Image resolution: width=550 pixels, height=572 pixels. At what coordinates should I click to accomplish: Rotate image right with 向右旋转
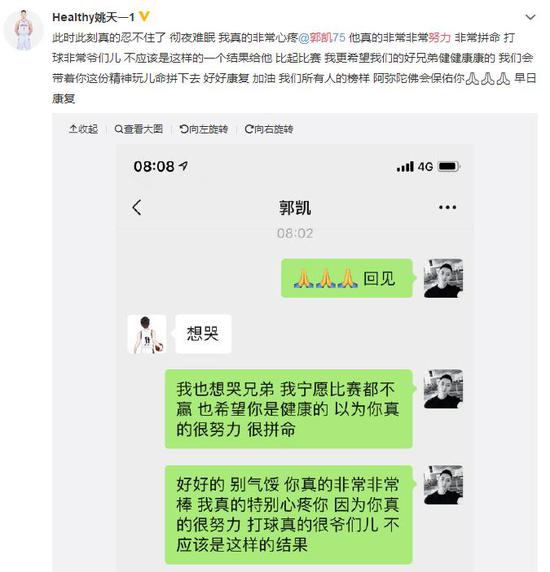(269, 129)
